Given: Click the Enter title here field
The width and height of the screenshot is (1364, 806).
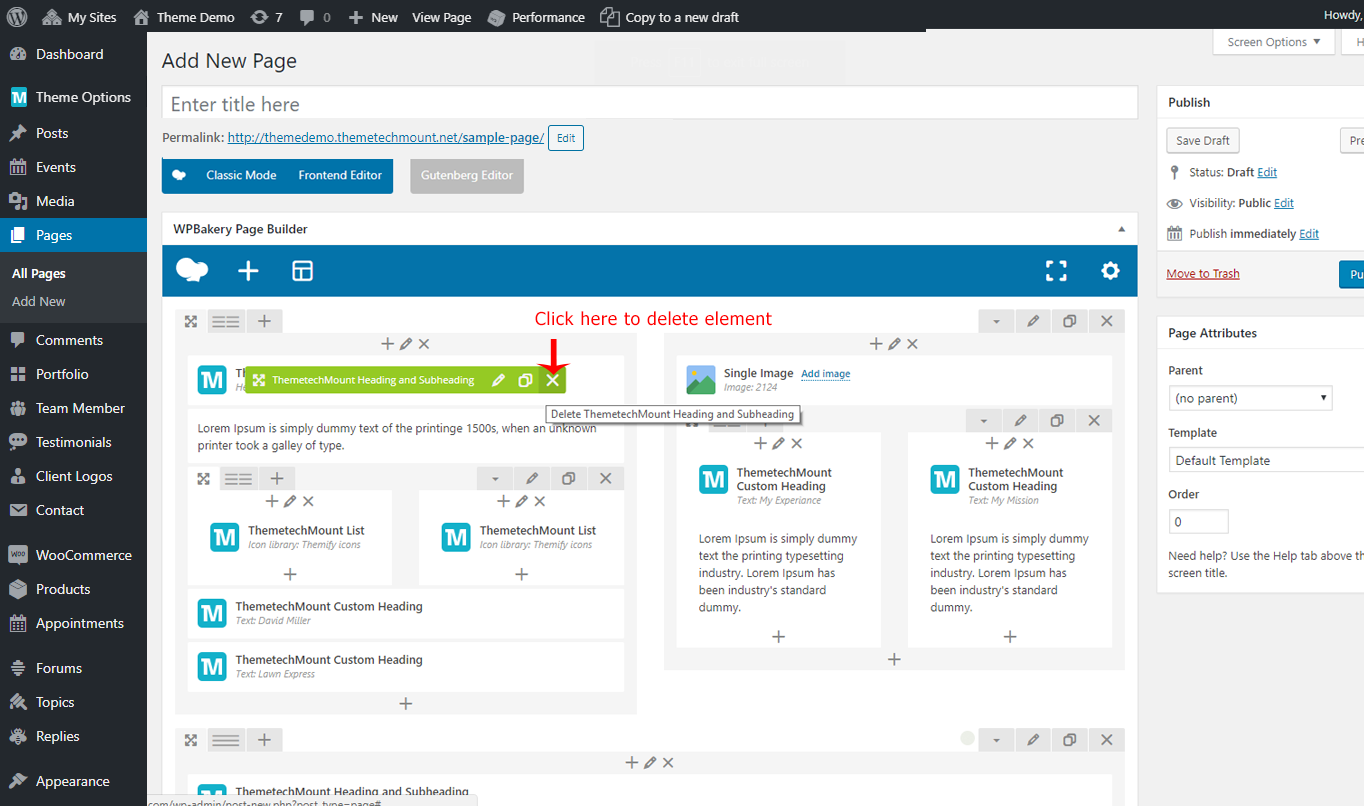Looking at the screenshot, I should point(649,104).
